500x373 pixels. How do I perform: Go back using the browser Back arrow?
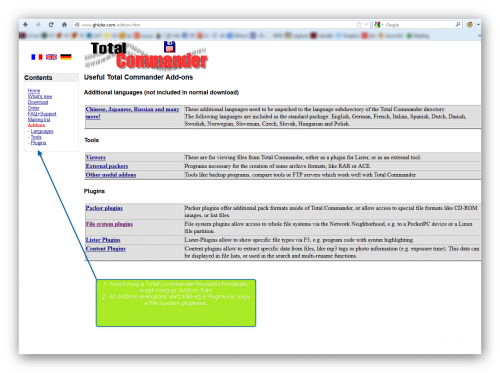pyautogui.click(x=26, y=24)
